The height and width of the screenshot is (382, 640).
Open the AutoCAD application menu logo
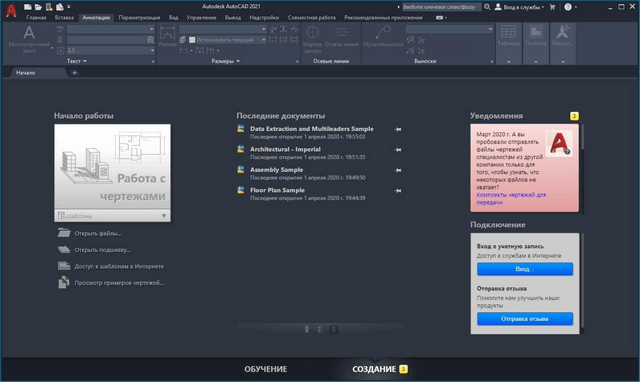coord(11,11)
